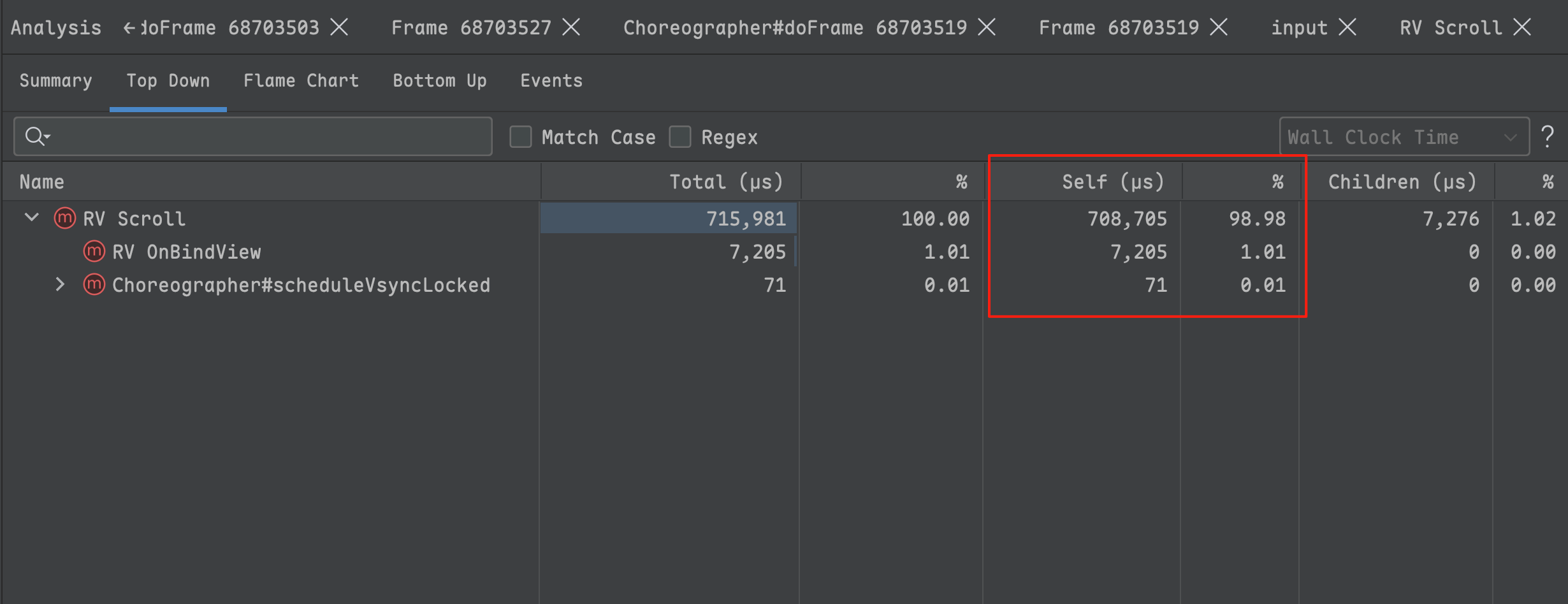The height and width of the screenshot is (604, 1568).
Task: Sort by the Children (μs) column header
Action: coord(1401,182)
